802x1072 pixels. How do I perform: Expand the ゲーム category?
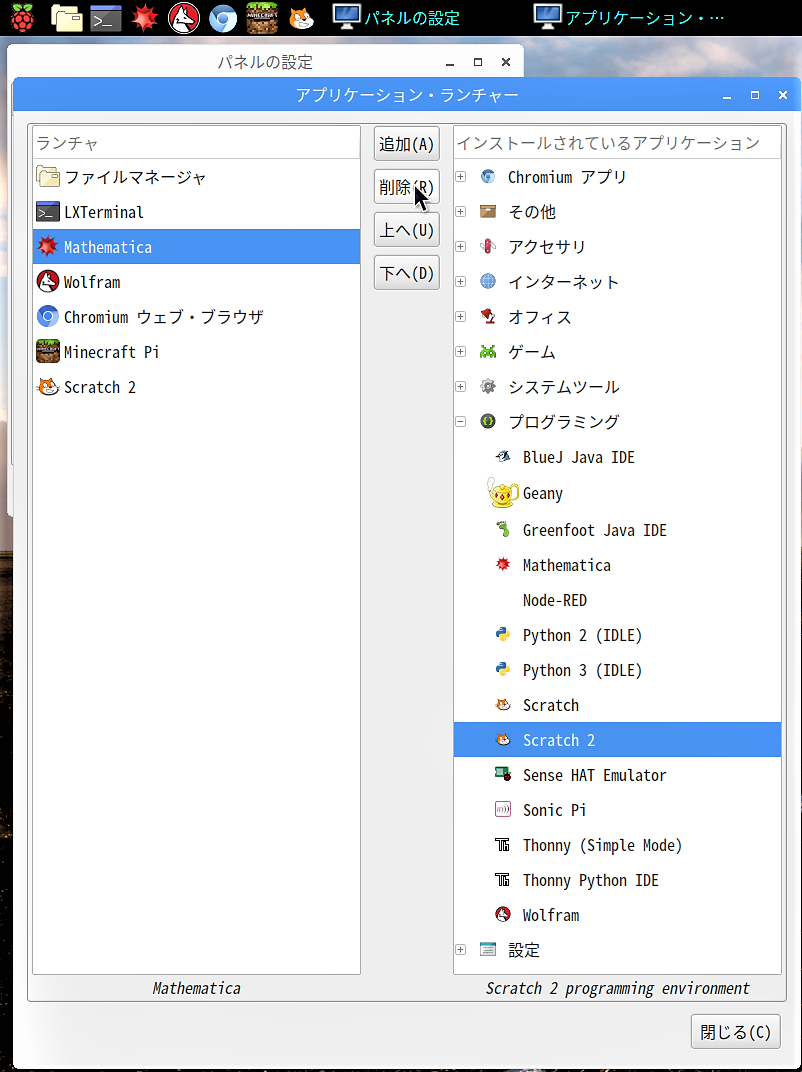point(461,351)
